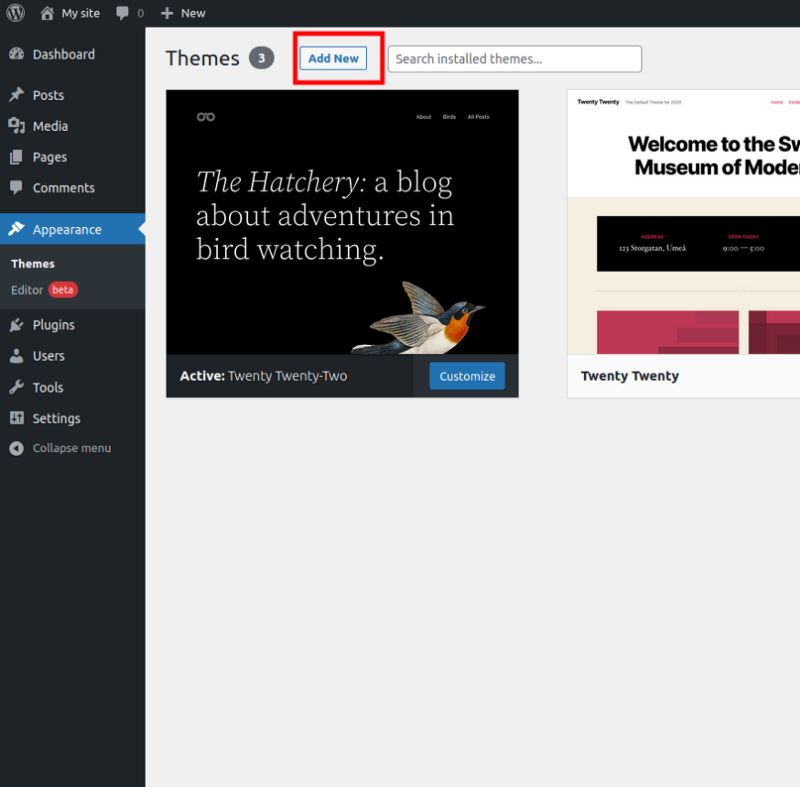Open the Editor beta submenu item

44,290
